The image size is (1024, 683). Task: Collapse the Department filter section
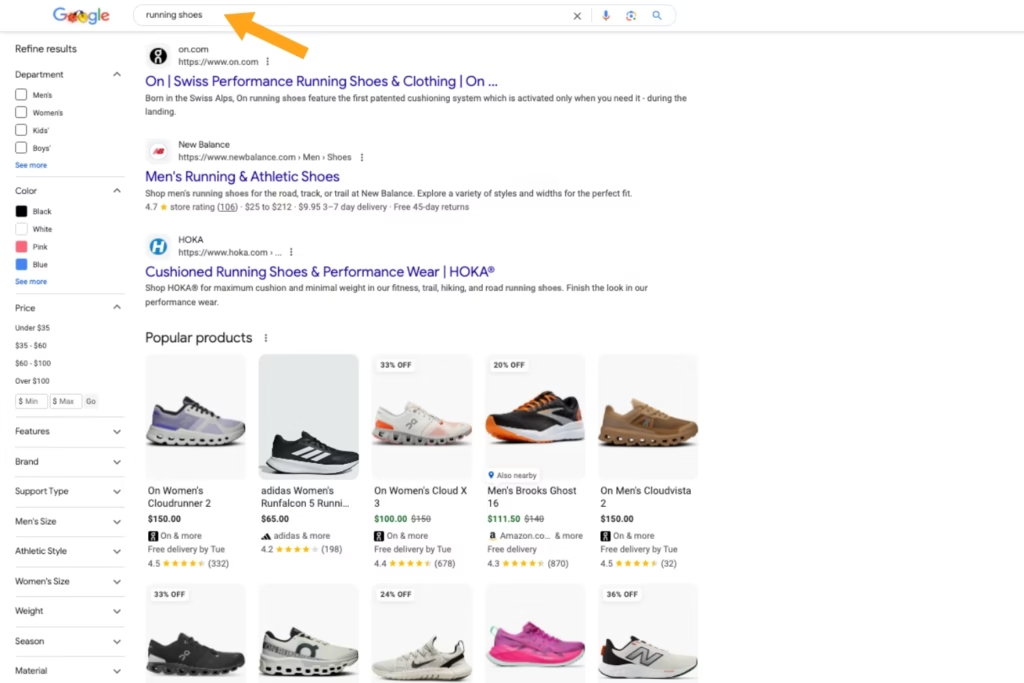coord(117,74)
